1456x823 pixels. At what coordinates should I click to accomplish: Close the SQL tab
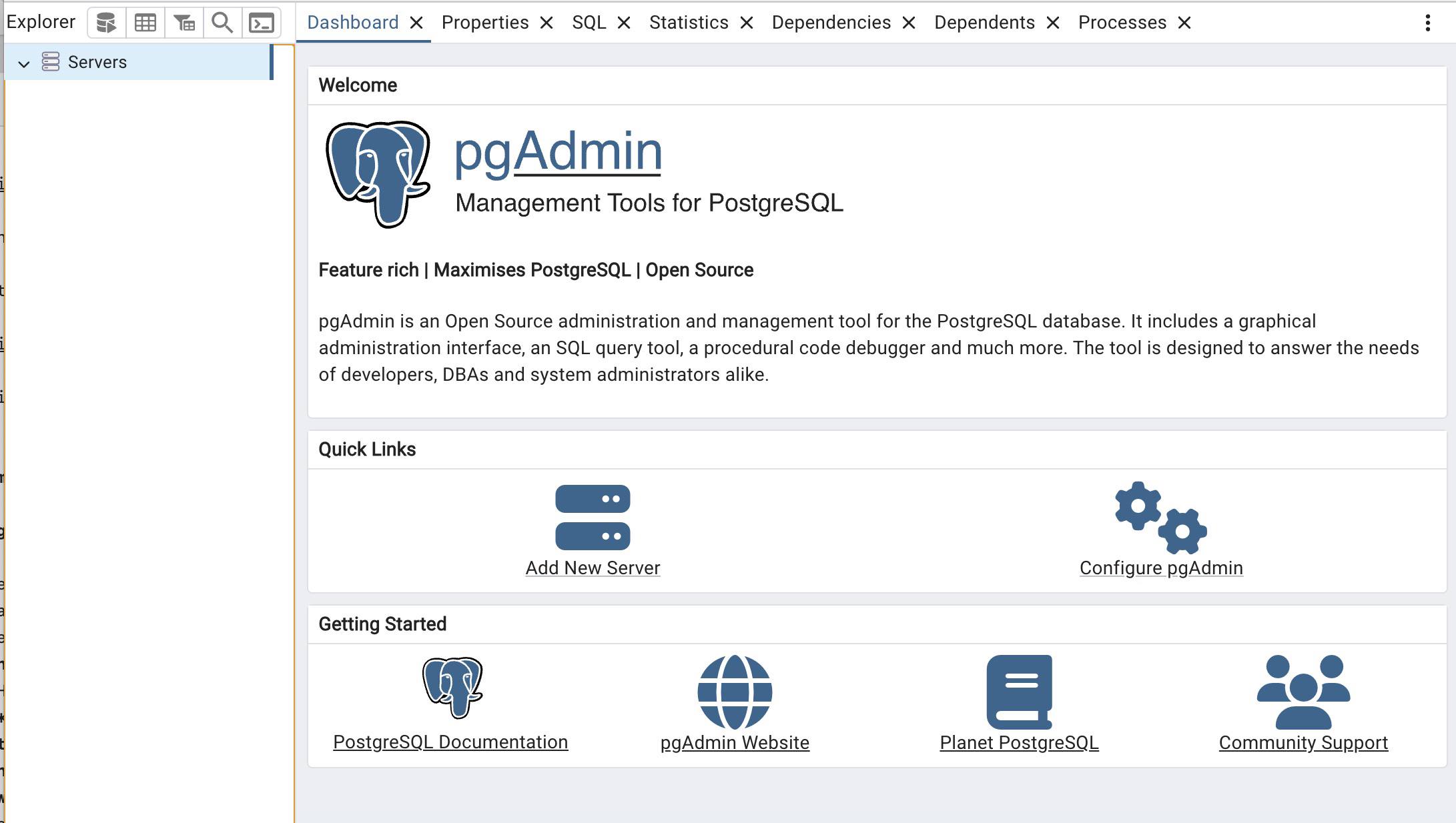coord(623,22)
